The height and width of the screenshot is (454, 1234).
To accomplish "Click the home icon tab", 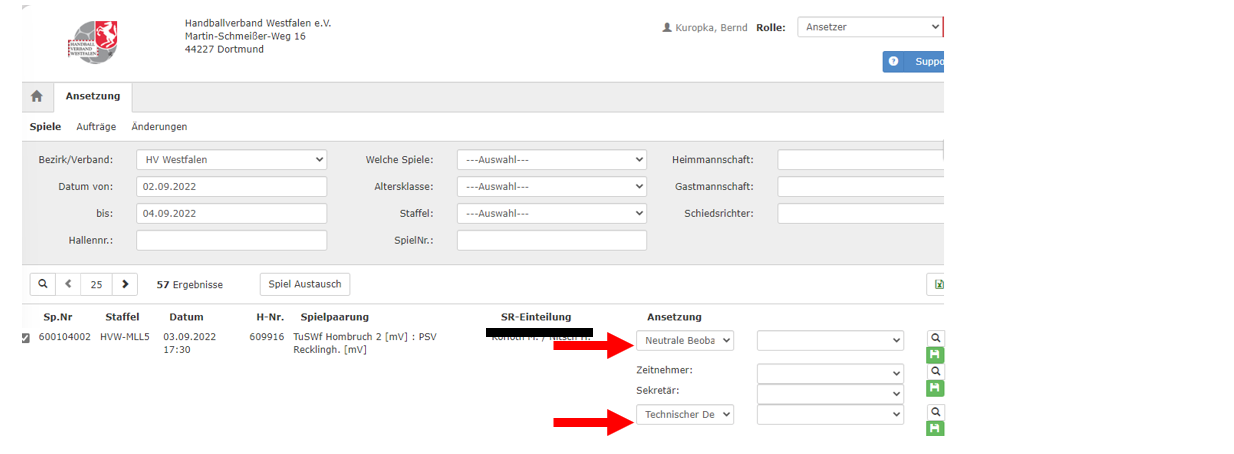I will [37, 96].
